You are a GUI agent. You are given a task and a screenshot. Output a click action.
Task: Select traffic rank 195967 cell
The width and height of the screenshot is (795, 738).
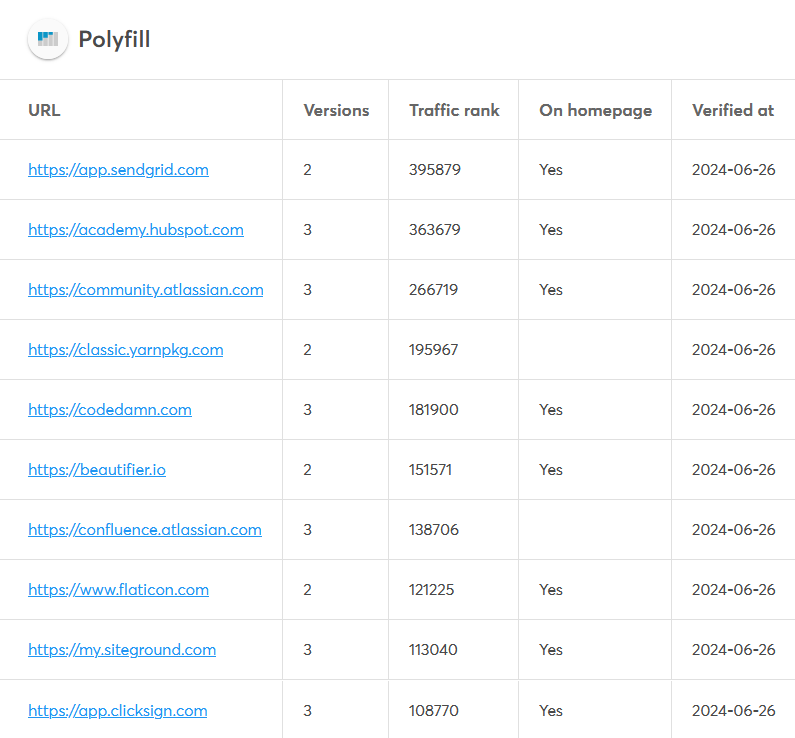[433, 350]
